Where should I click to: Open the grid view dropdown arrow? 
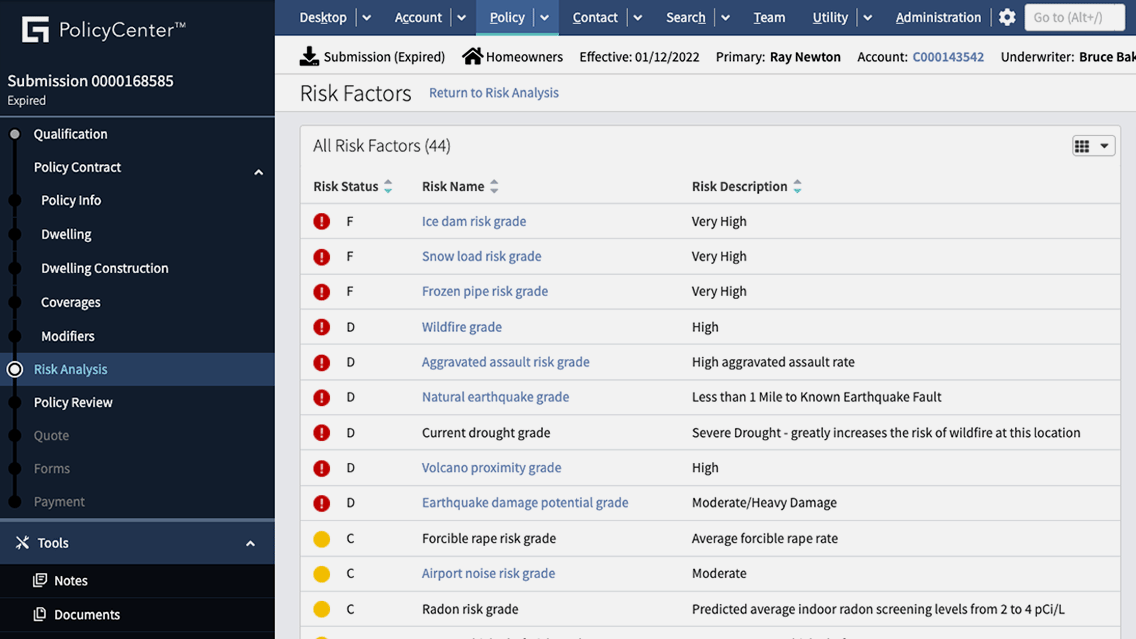point(1105,145)
